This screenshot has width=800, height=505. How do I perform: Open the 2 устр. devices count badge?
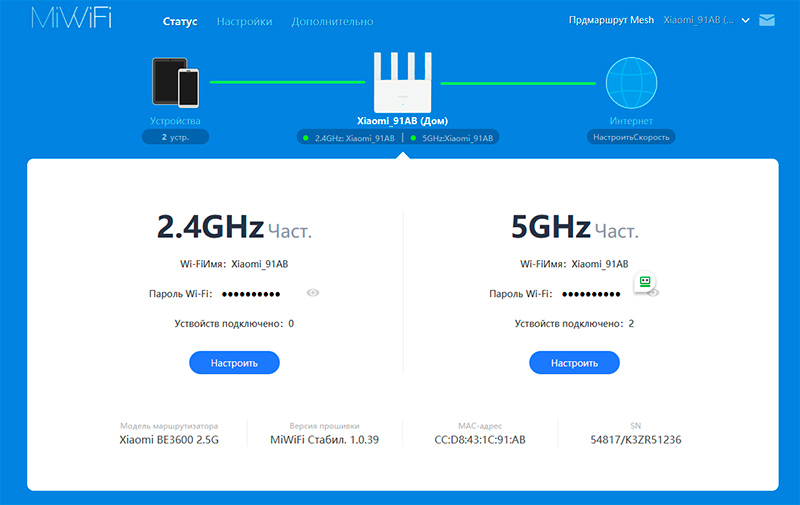pyautogui.click(x=175, y=137)
